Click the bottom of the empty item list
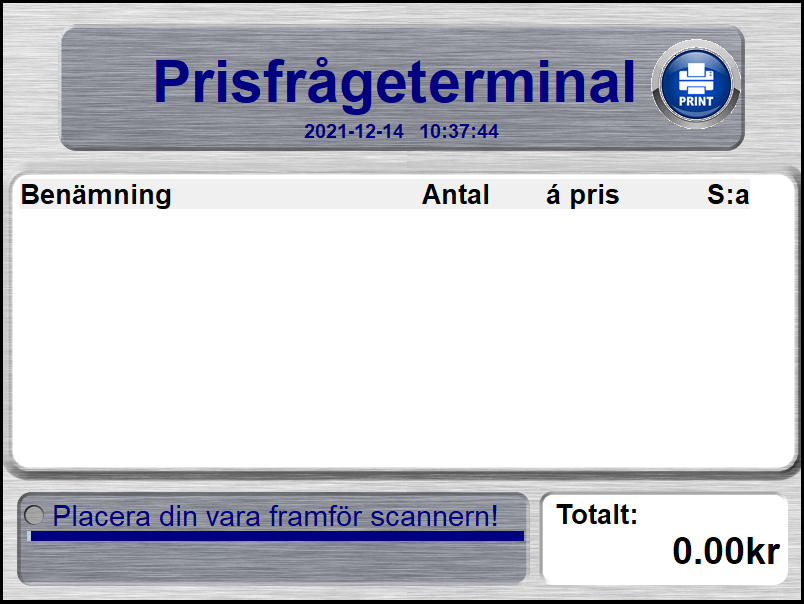The height and width of the screenshot is (604, 804). point(400,450)
